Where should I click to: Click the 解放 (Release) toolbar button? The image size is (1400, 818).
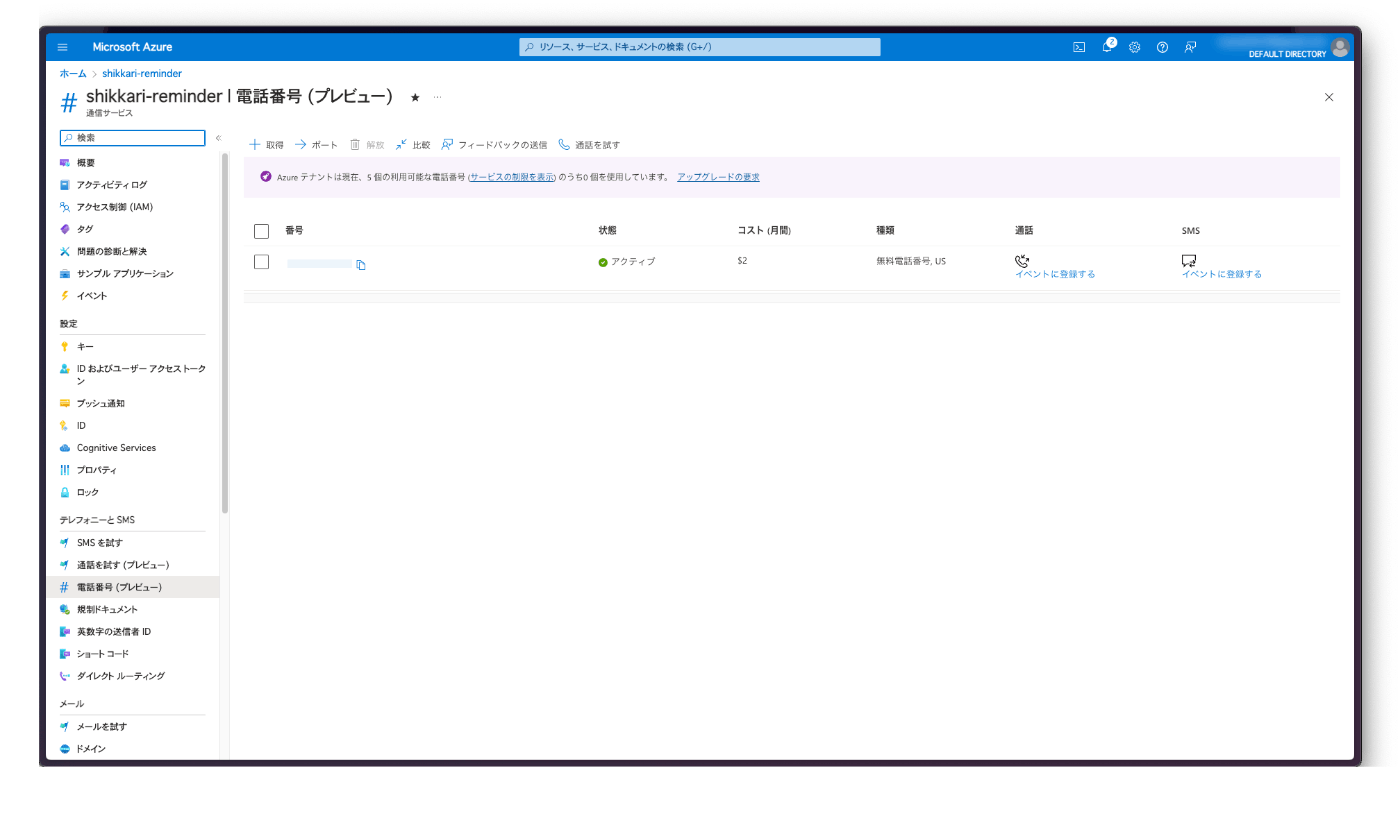367,145
